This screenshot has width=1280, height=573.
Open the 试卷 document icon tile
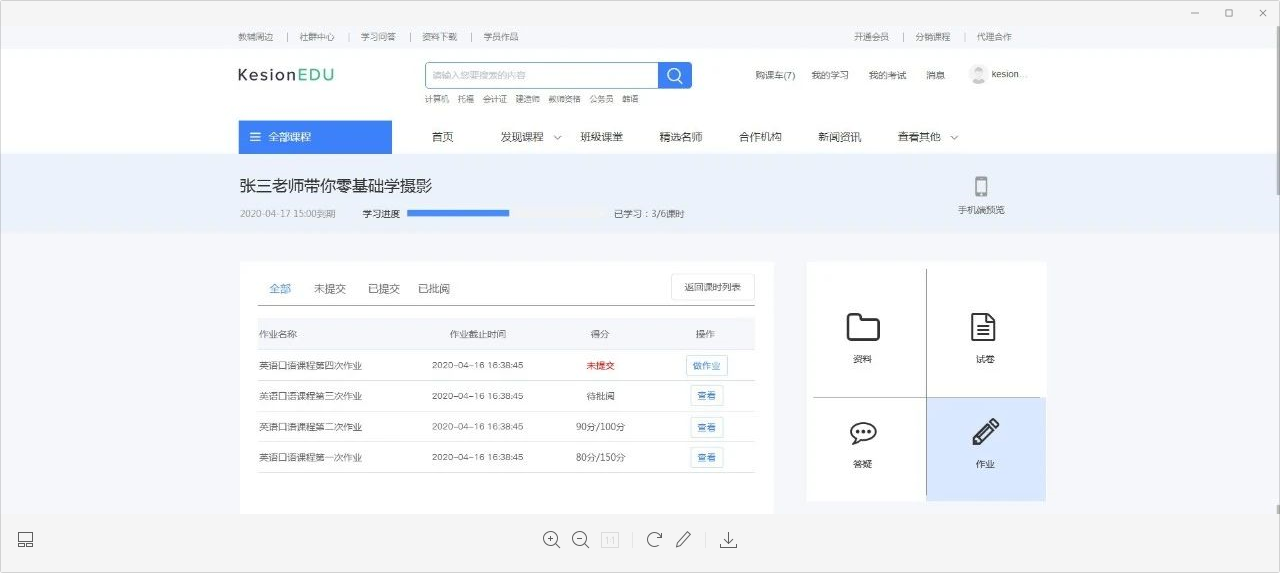point(984,329)
